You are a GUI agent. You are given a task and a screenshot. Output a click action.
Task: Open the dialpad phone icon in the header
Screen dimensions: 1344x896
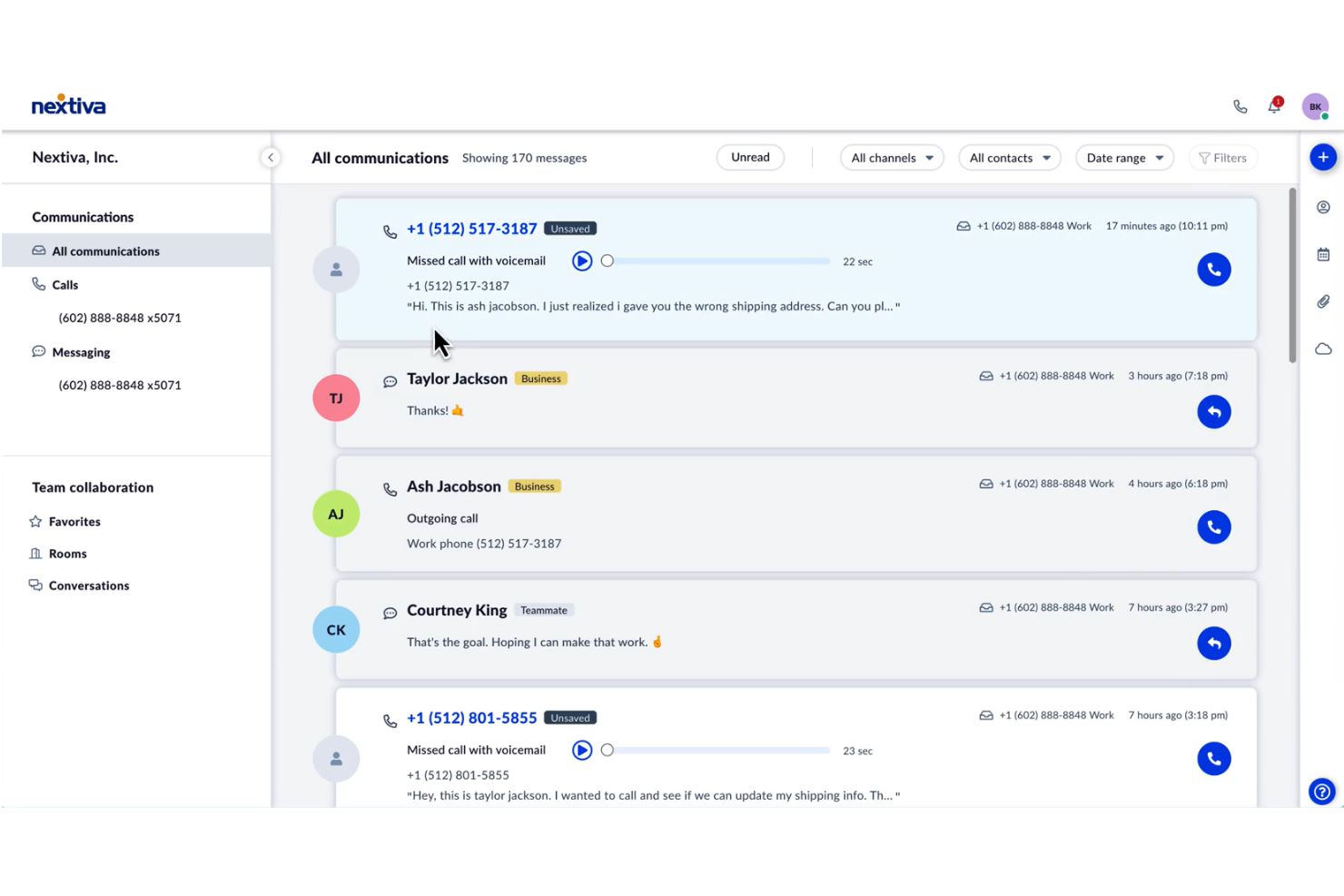tap(1240, 106)
